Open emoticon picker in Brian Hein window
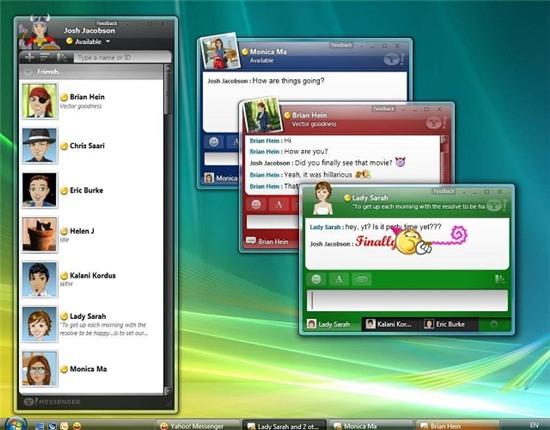This screenshot has width=550, height=430. 256,204
